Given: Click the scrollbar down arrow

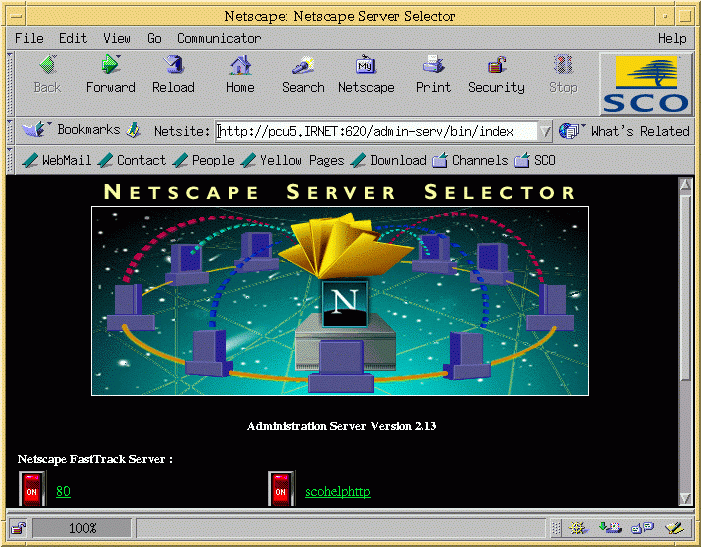Looking at the screenshot, I should [685, 498].
